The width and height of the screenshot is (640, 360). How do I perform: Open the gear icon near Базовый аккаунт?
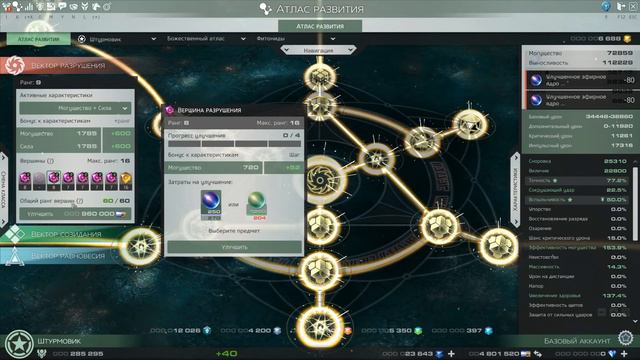pyautogui.click(x=625, y=338)
